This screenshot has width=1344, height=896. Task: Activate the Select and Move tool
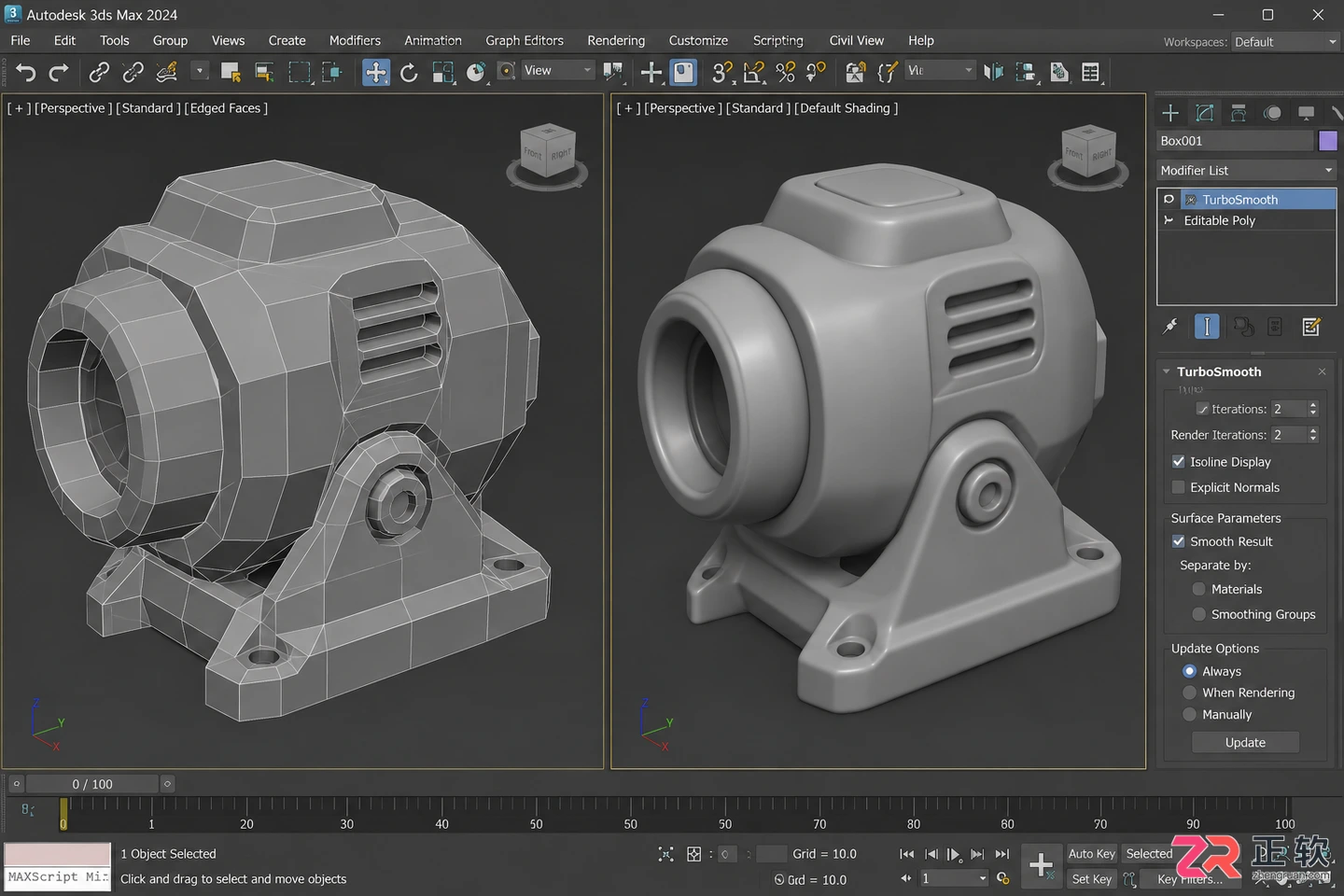pyautogui.click(x=375, y=72)
